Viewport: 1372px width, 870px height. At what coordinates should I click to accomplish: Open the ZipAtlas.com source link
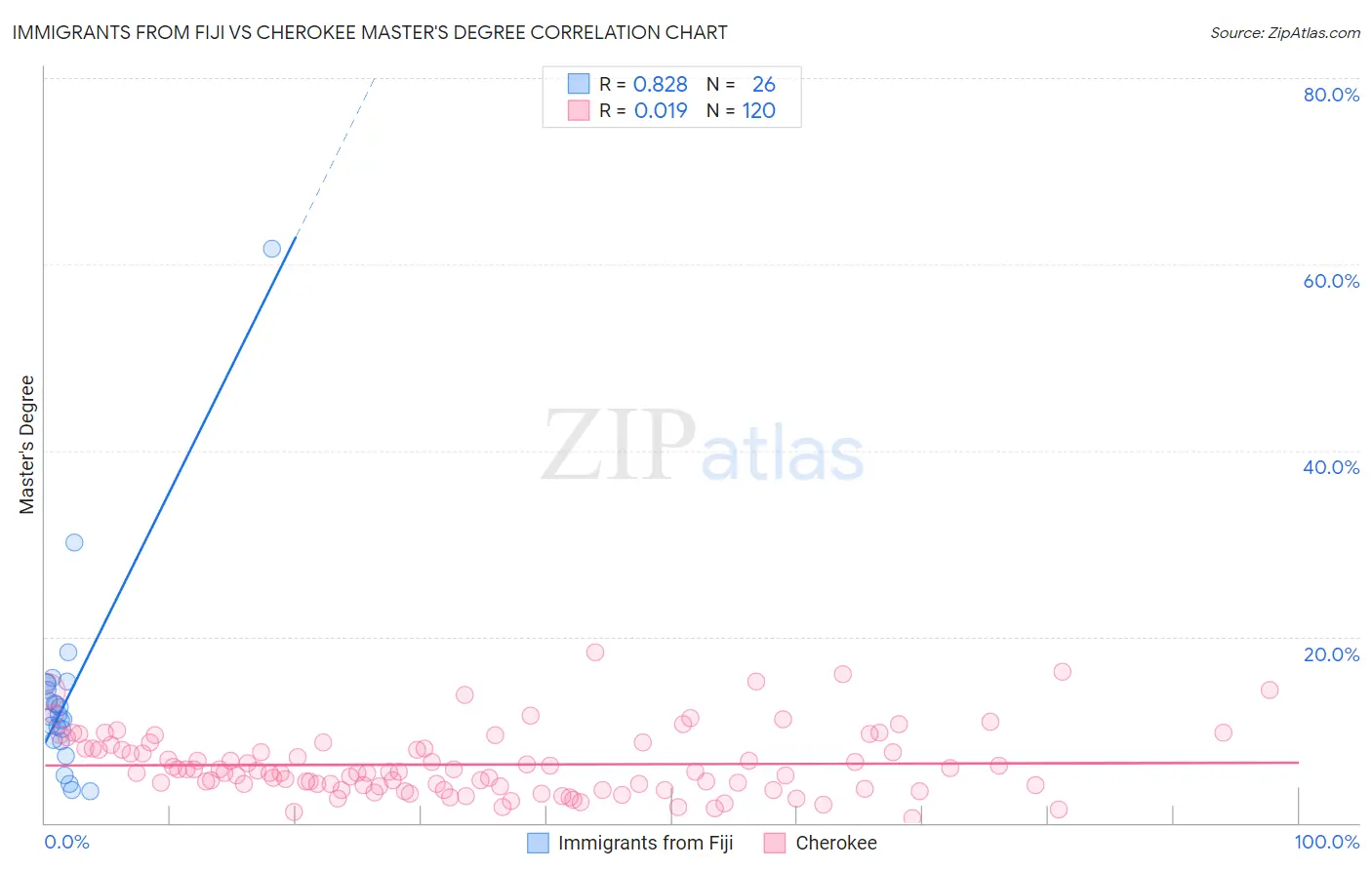(1285, 33)
